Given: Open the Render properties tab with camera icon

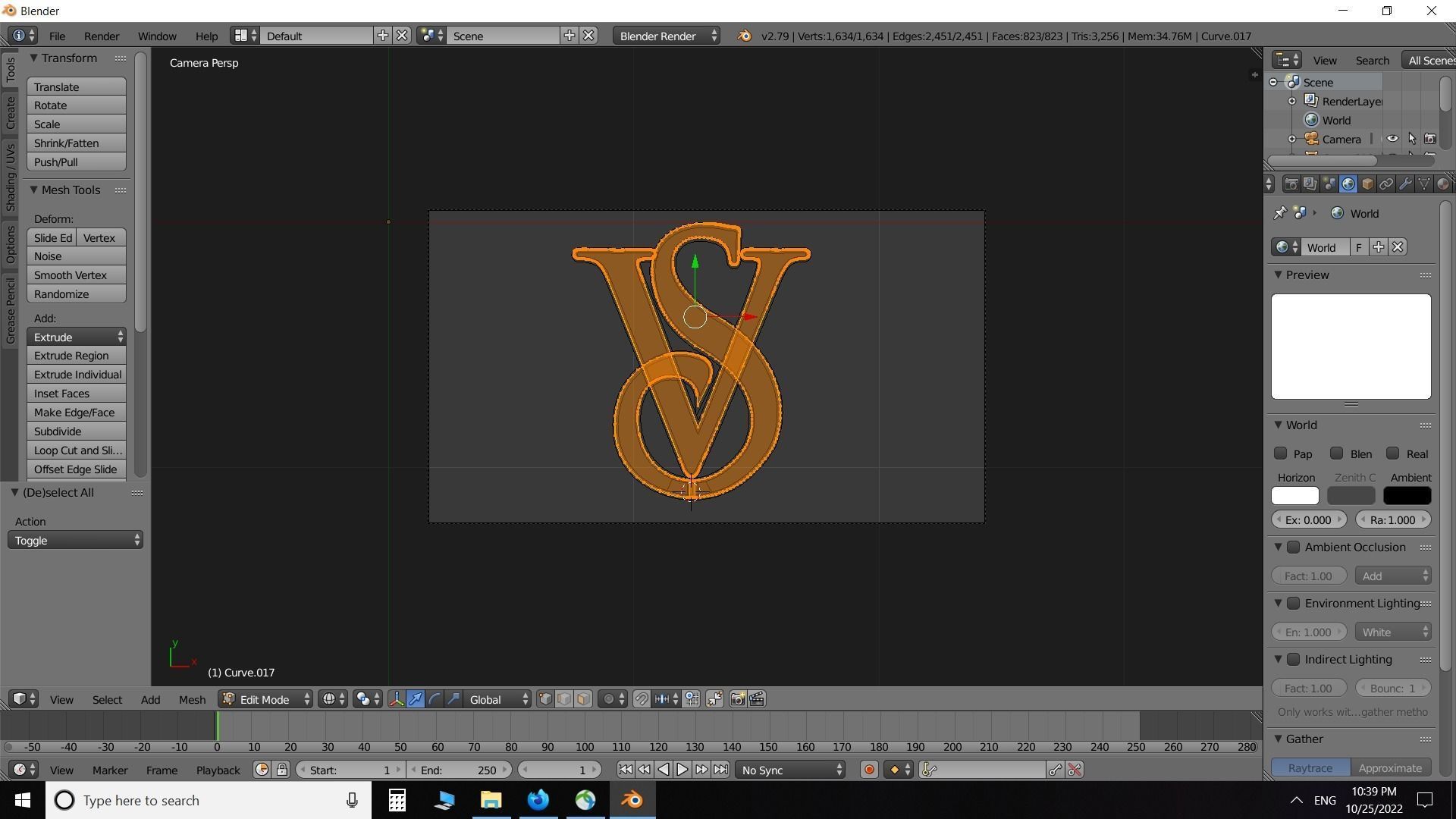Looking at the screenshot, I should (1291, 184).
